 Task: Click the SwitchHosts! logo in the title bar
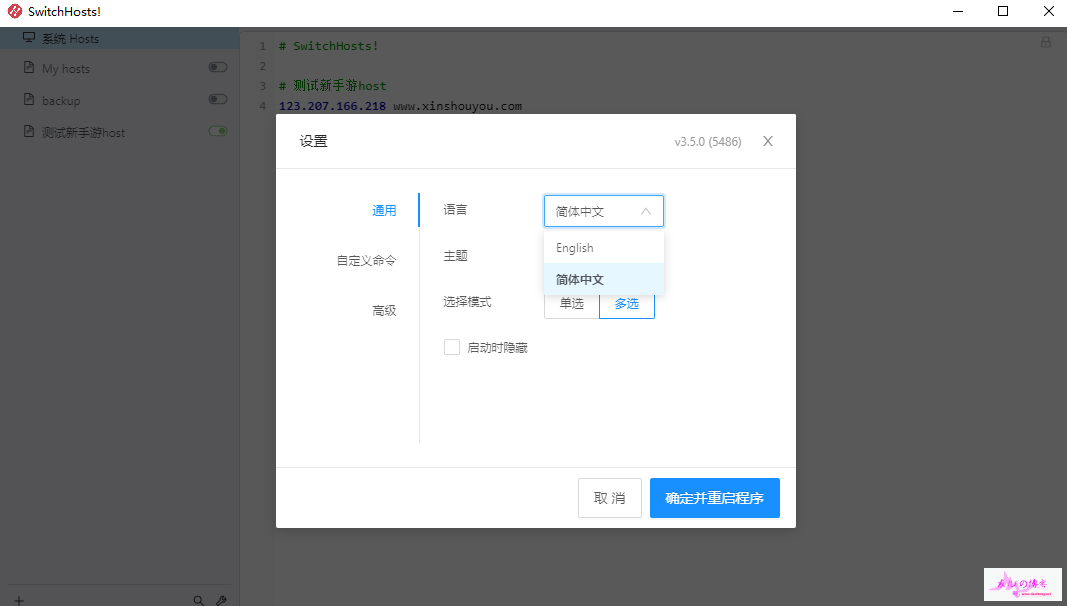pyautogui.click(x=14, y=12)
